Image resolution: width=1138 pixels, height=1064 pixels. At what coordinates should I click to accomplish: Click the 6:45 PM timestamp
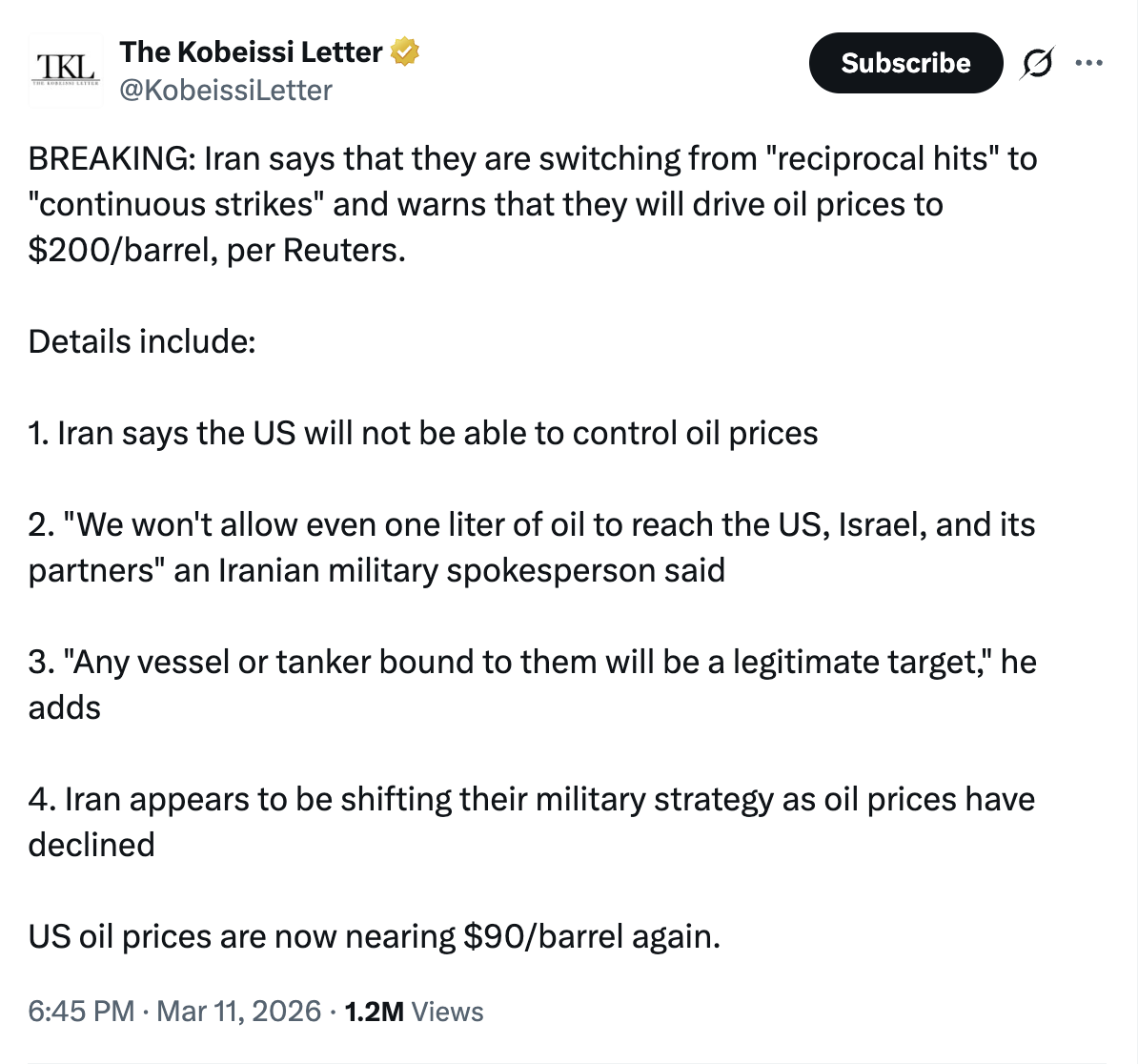(x=81, y=1011)
